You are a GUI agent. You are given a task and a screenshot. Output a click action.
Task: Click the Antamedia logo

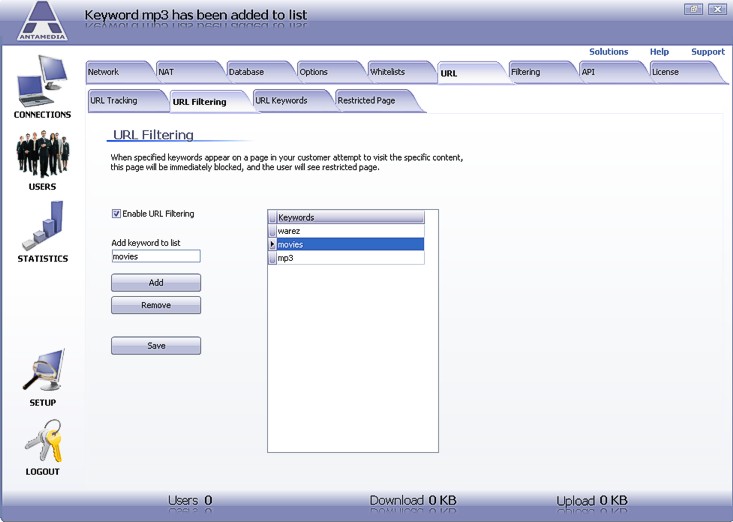click(43, 21)
